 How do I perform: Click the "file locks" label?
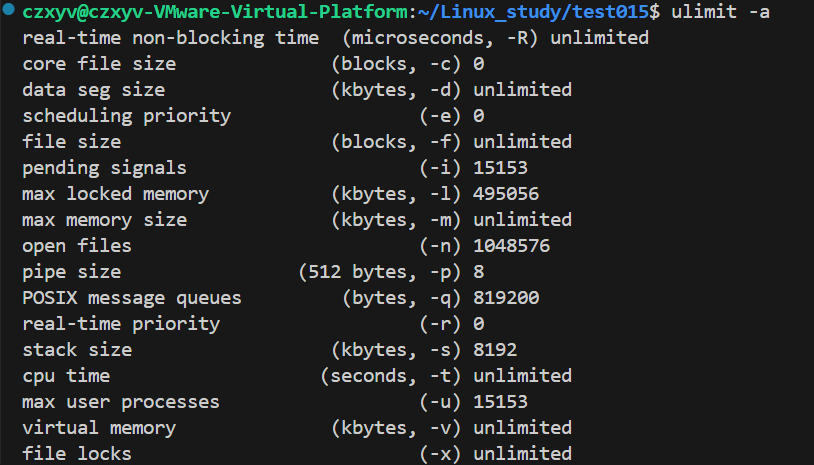point(77,453)
